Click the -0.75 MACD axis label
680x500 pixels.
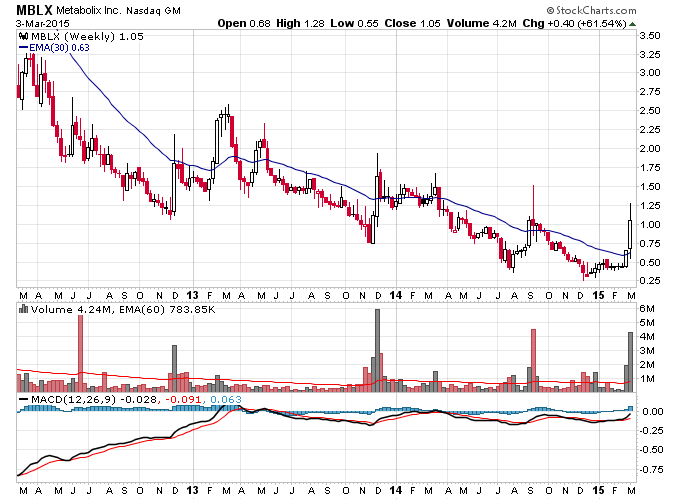pos(651,469)
